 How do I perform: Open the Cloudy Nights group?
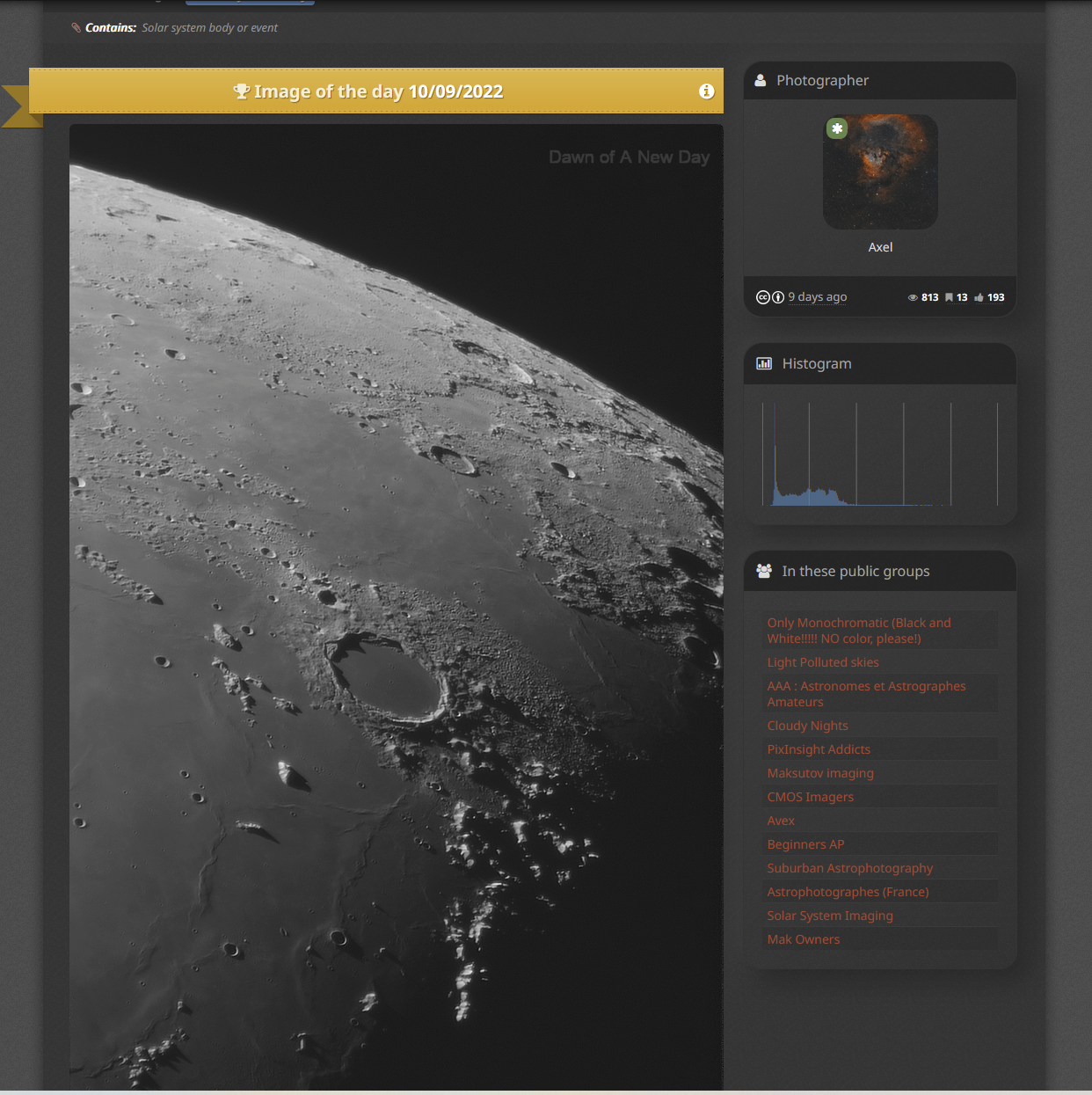[807, 726]
